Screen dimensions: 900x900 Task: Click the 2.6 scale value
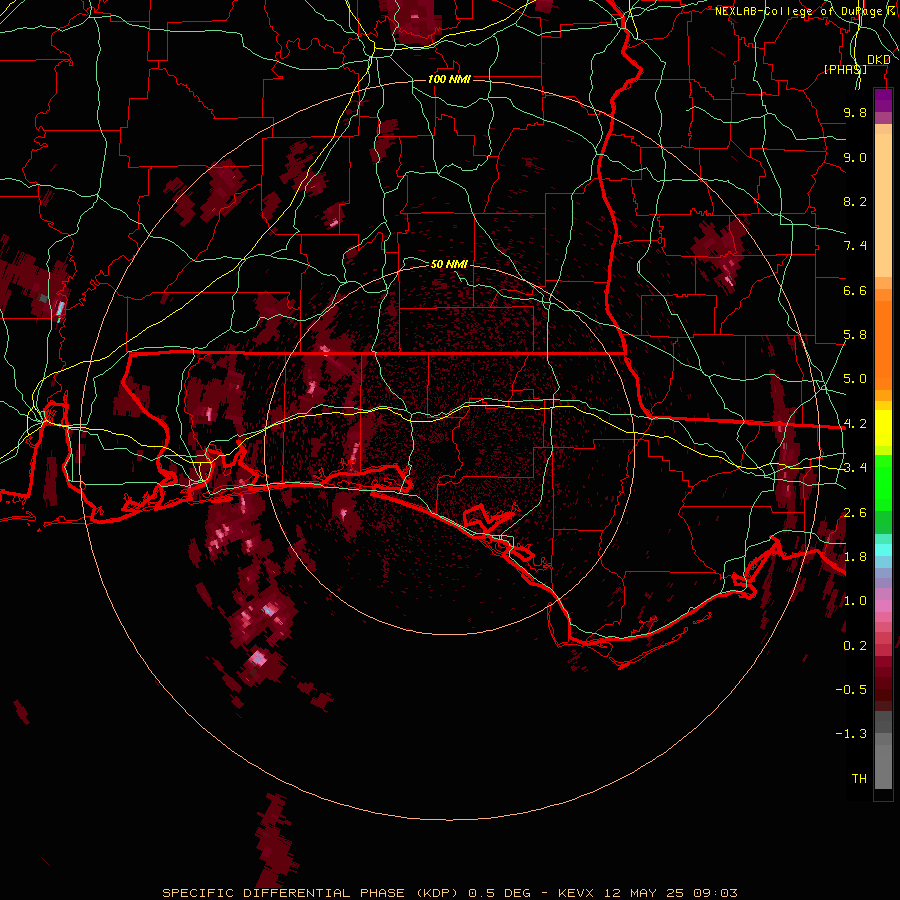point(855,513)
